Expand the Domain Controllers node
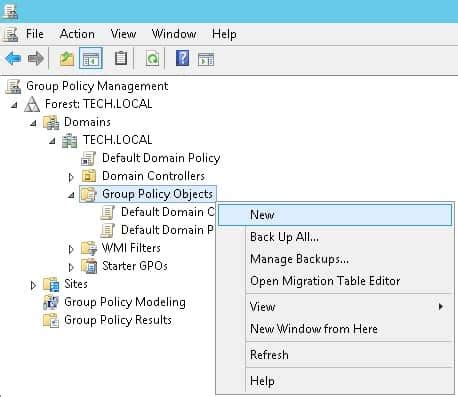 pos(71,177)
